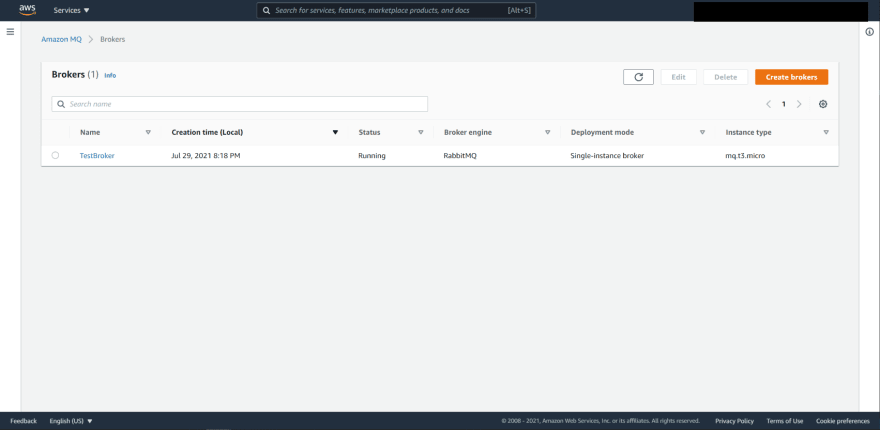Focus the Search name field
This screenshot has width=880, height=430.
click(x=240, y=104)
